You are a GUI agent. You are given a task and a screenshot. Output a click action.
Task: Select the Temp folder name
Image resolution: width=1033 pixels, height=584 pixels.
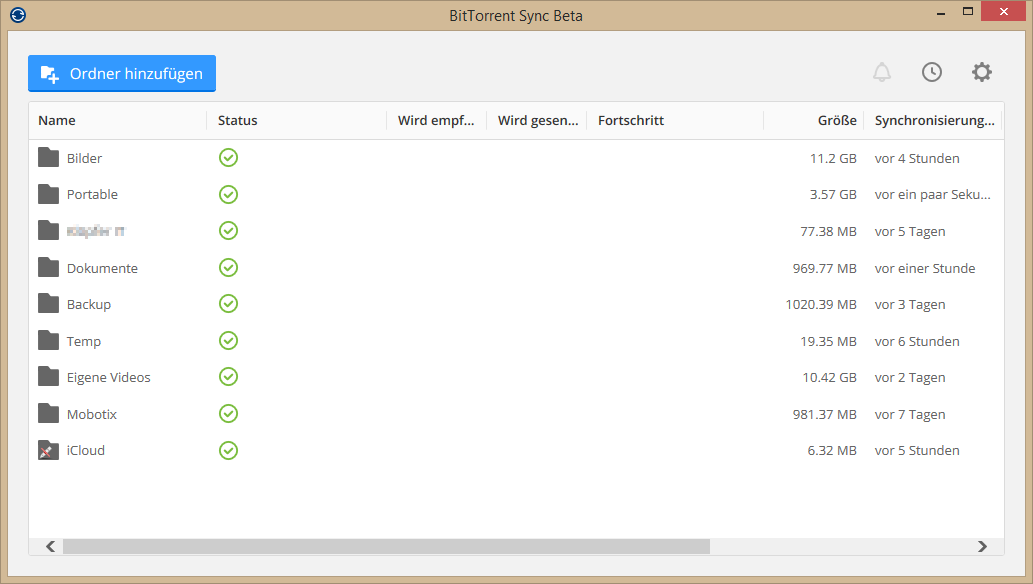click(84, 341)
